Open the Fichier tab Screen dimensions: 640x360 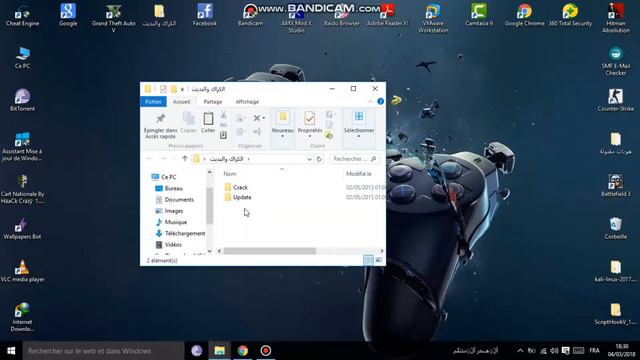pos(153,101)
